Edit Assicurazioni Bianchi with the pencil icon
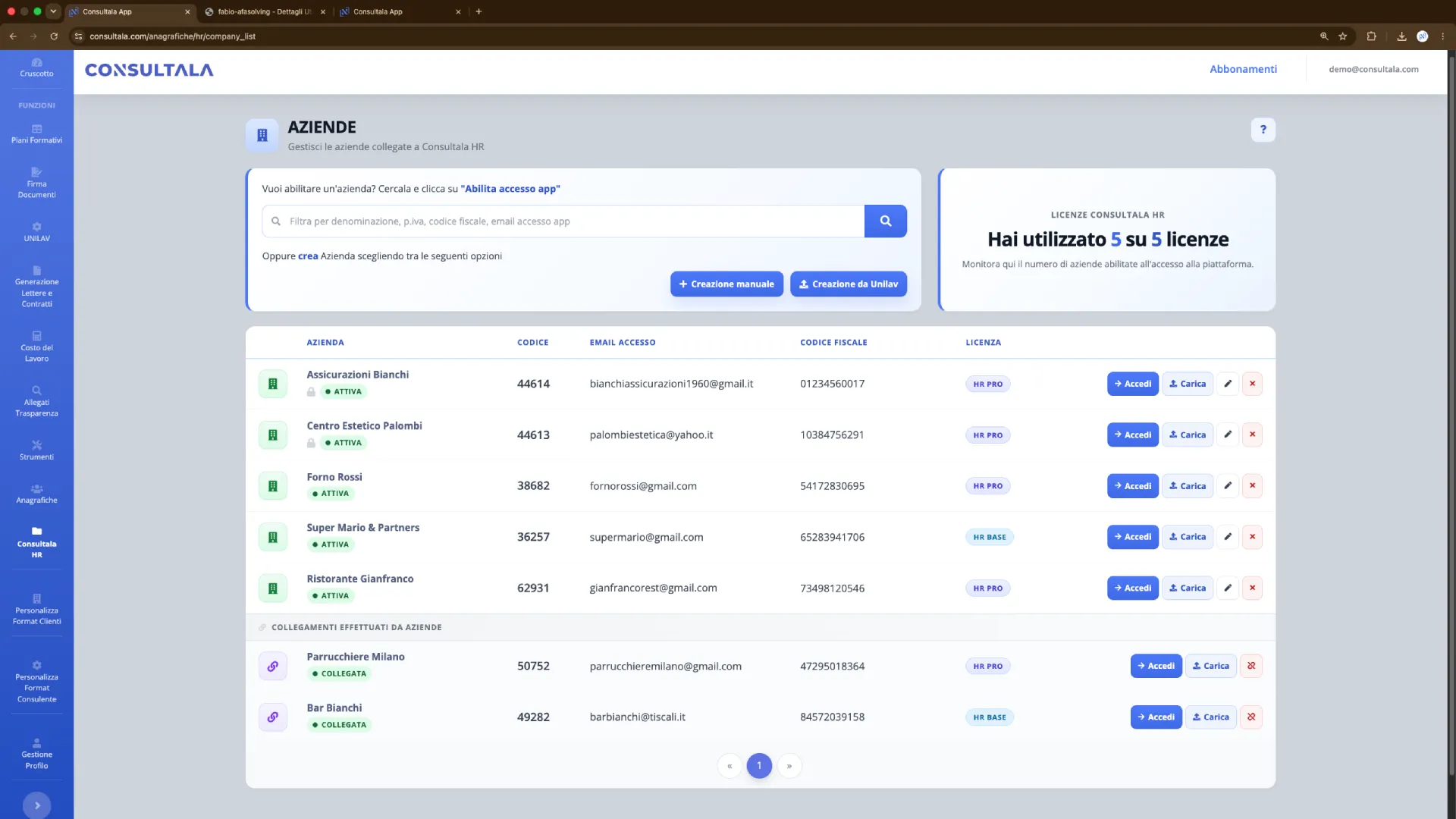The width and height of the screenshot is (1456, 819). click(x=1228, y=384)
